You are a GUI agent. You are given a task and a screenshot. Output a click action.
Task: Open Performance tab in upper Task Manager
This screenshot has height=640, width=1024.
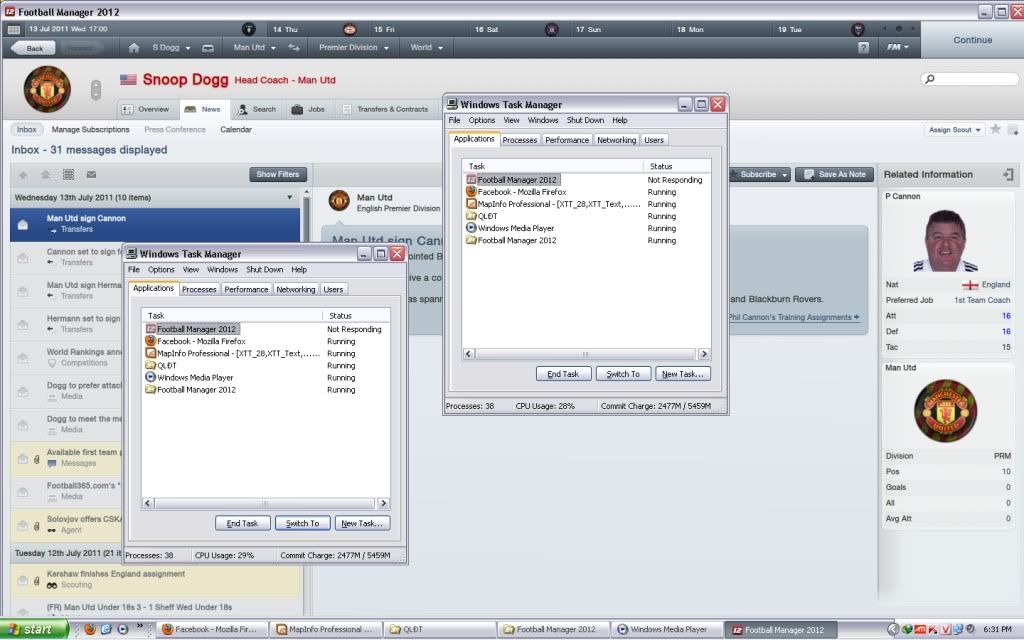pos(567,140)
